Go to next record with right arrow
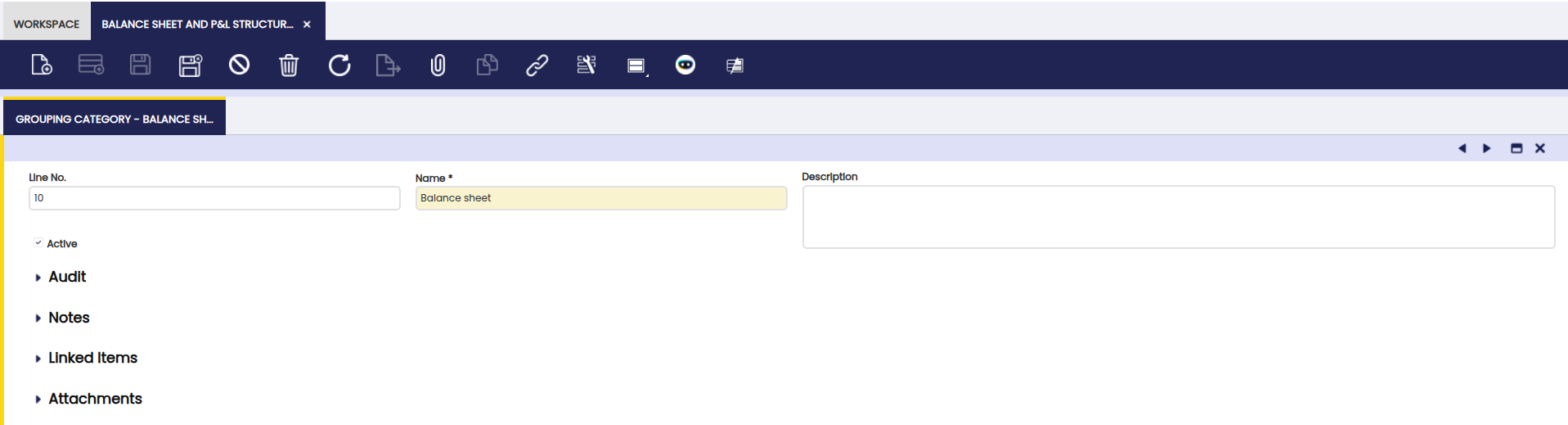 pyautogui.click(x=1487, y=148)
